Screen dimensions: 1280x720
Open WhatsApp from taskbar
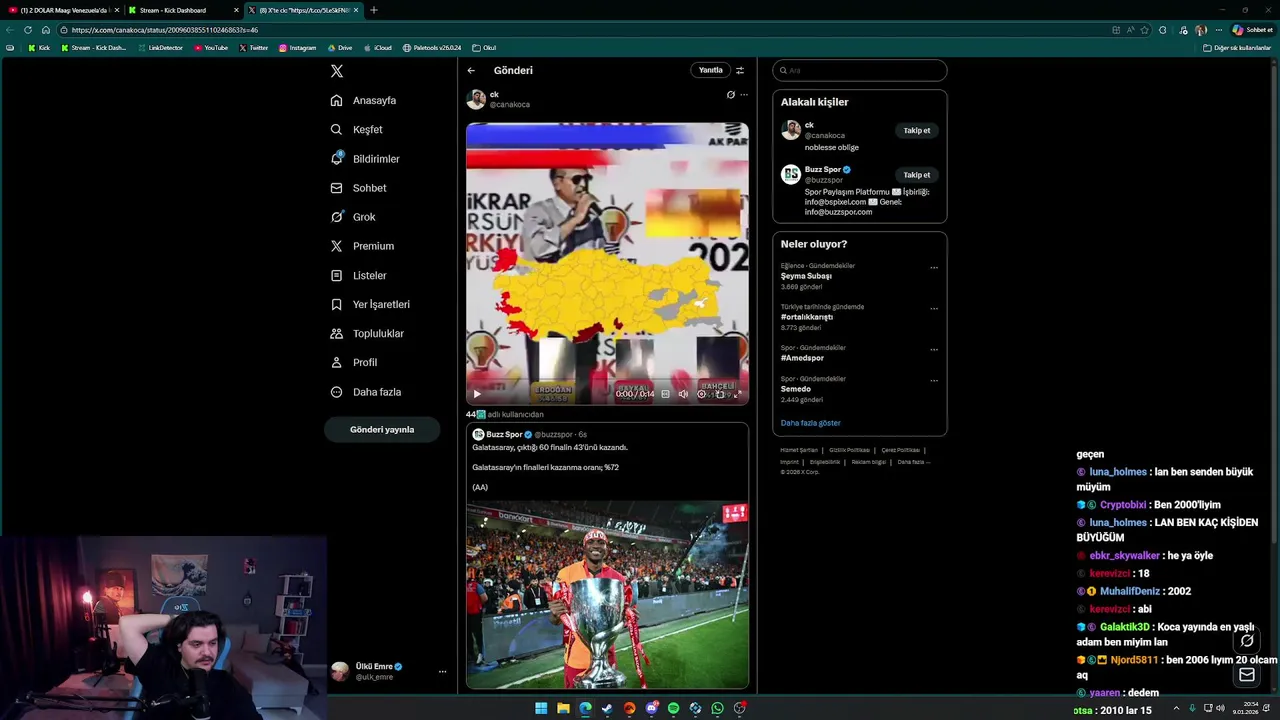[x=717, y=708]
